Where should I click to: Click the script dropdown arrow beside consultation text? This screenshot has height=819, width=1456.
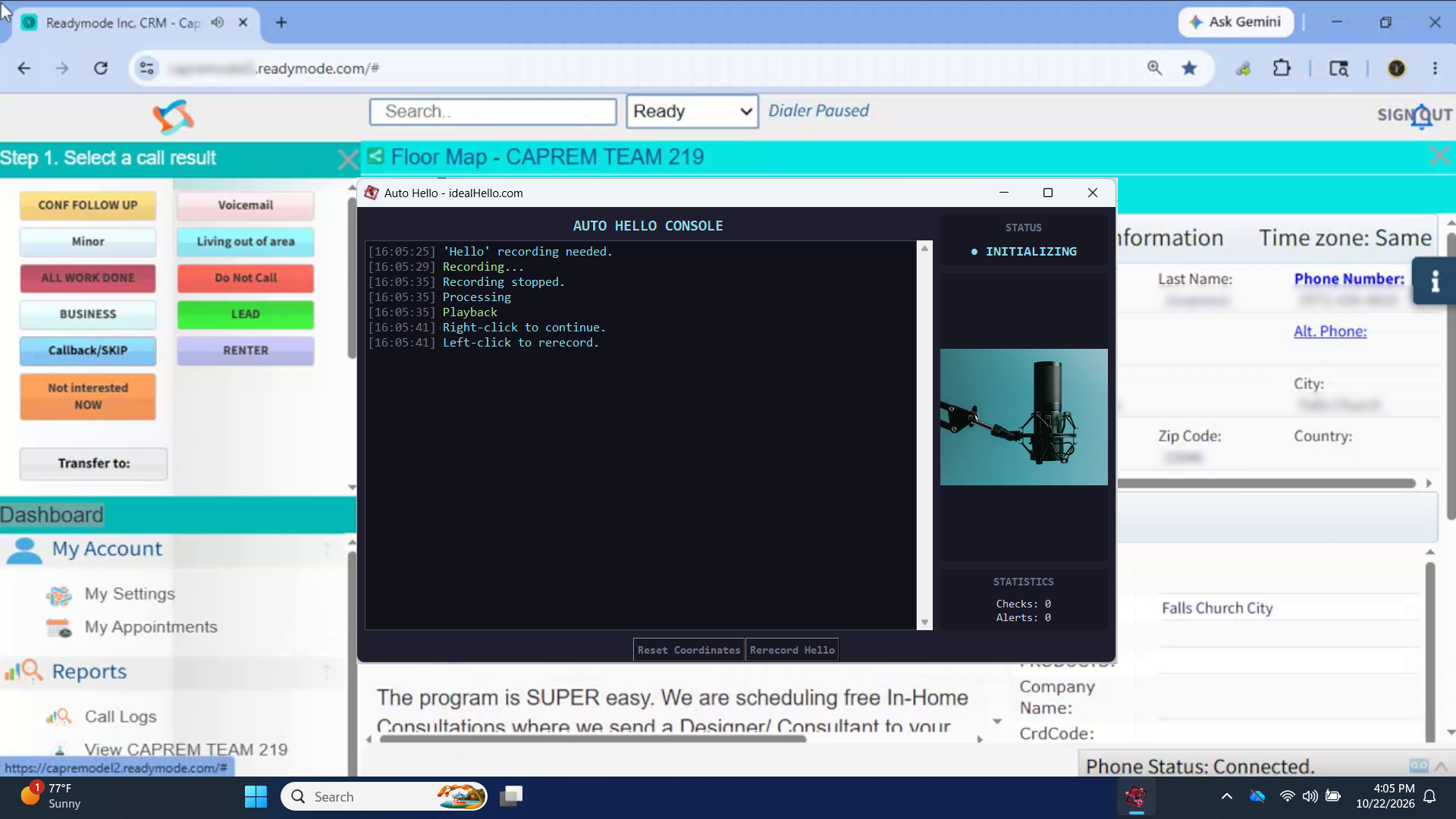[x=997, y=721]
